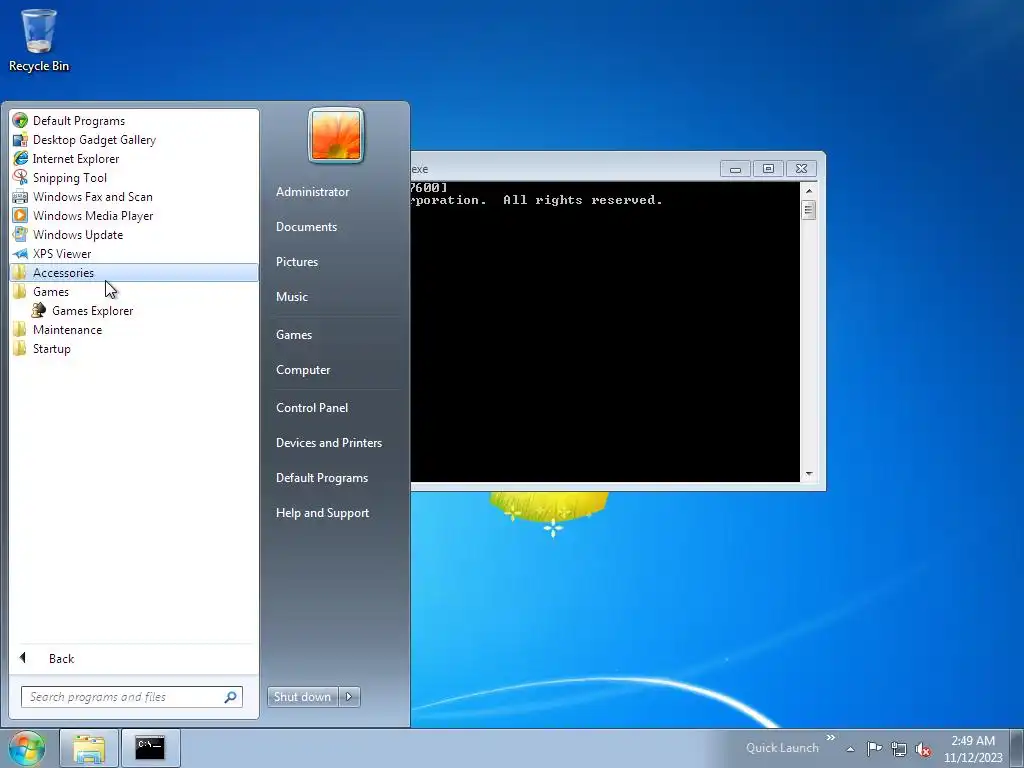Expand the Startup folder

[x=134, y=349]
